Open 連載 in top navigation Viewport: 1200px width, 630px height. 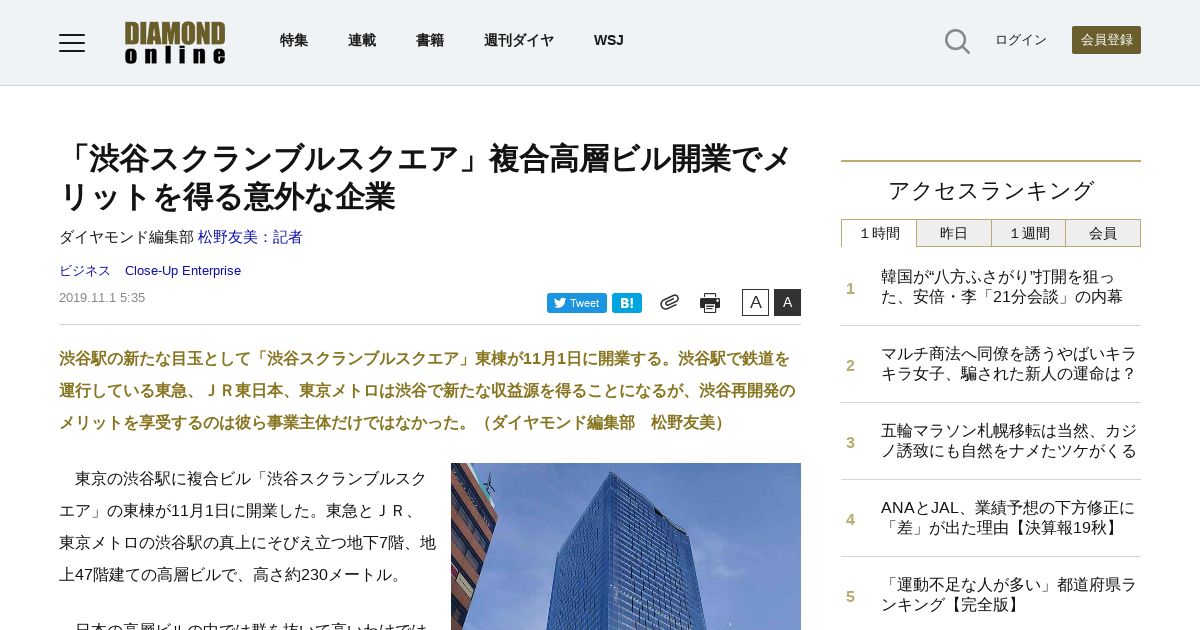click(362, 40)
